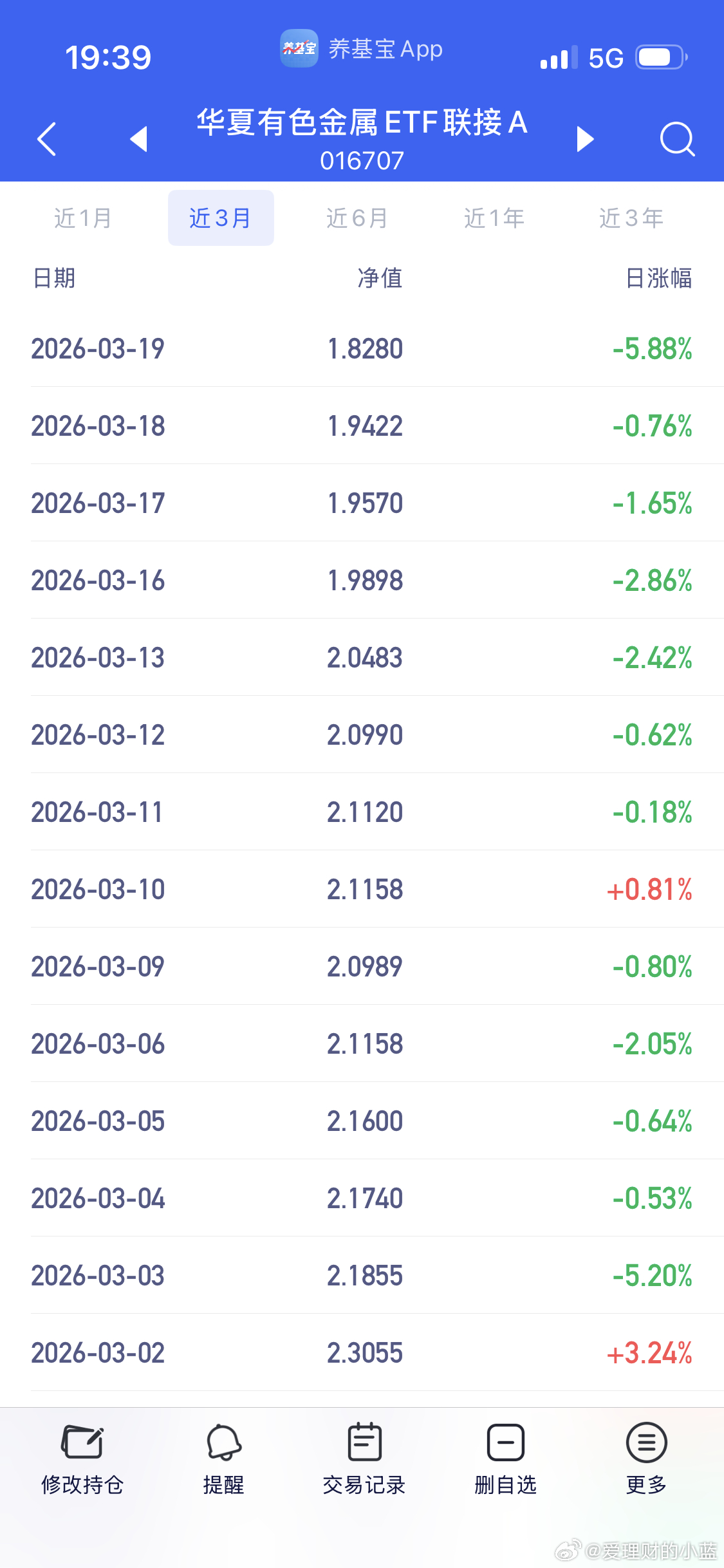Open 修改持仓 edit holdings icon
Viewport: 724px width, 1568px height.
(82, 1442)
